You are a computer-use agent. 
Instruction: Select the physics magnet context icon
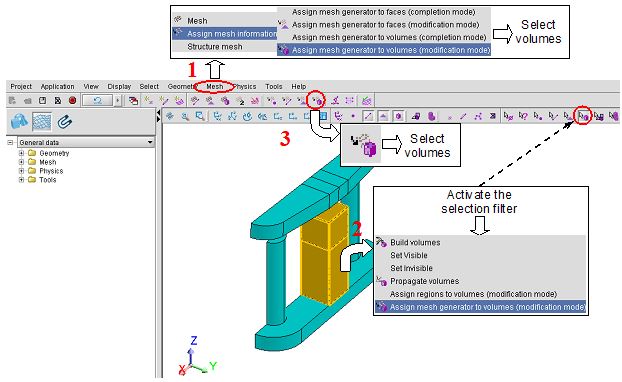[64, 121]
